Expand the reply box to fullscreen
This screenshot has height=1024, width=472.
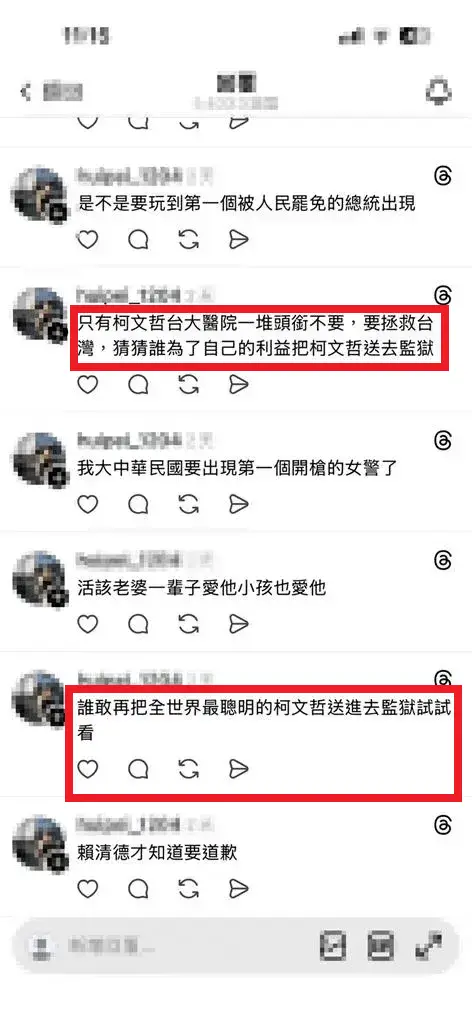click(x=428, y=945)
